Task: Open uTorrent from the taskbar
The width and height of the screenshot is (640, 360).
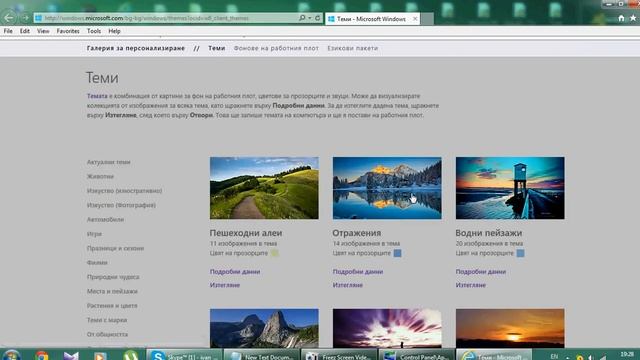Action: point(131,355)
